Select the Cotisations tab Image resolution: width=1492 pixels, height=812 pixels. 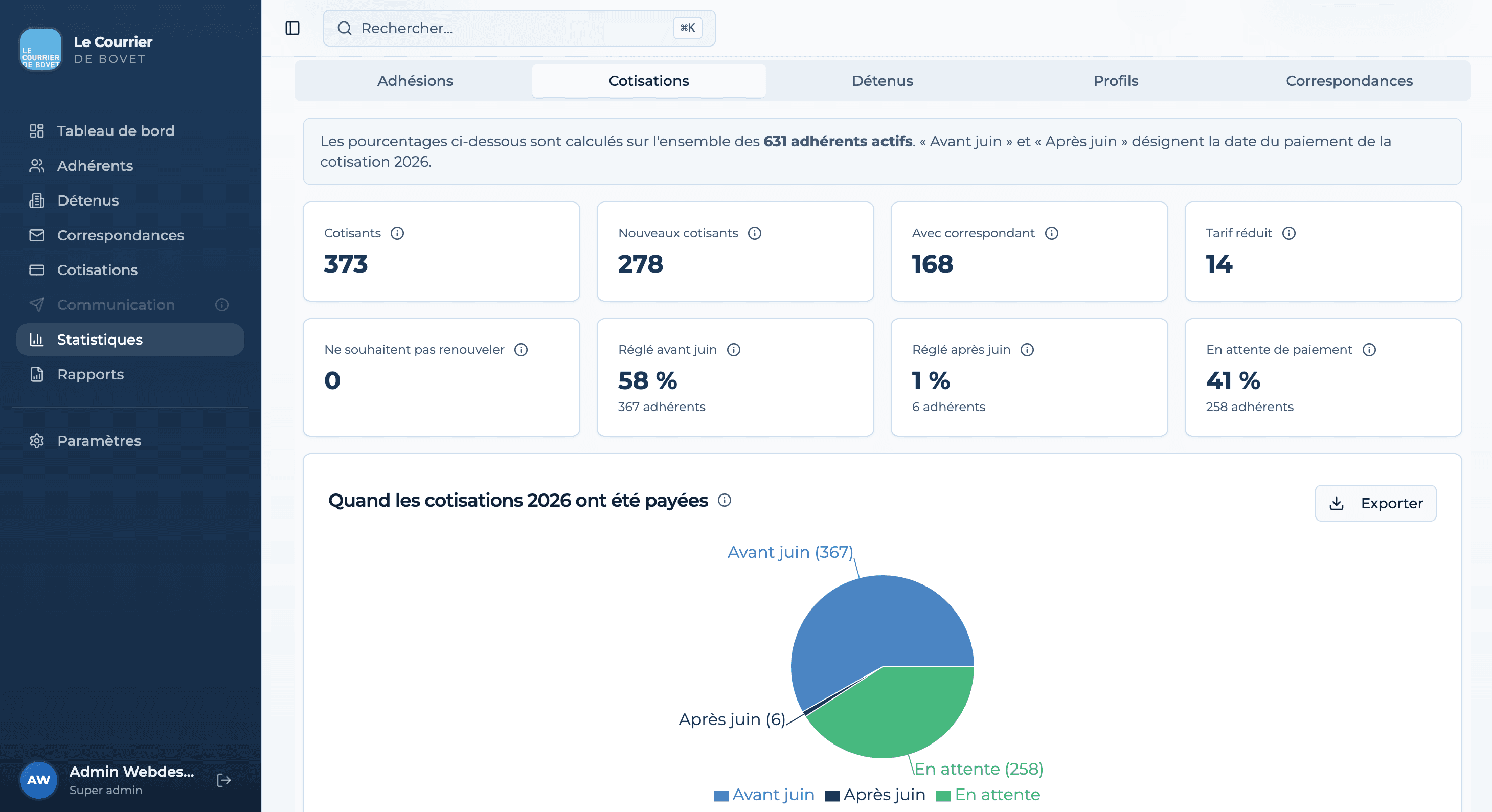649,80
